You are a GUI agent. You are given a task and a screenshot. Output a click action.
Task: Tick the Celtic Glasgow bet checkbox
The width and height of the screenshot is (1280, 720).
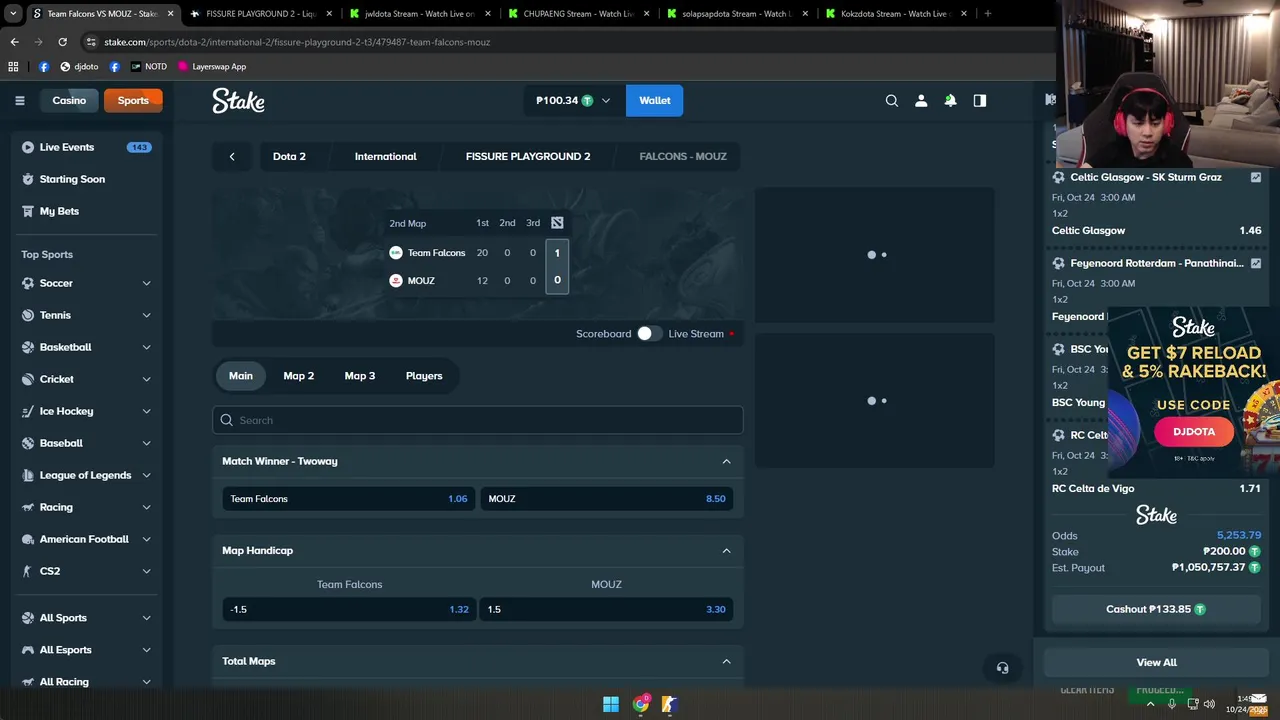coord(1256,177)
